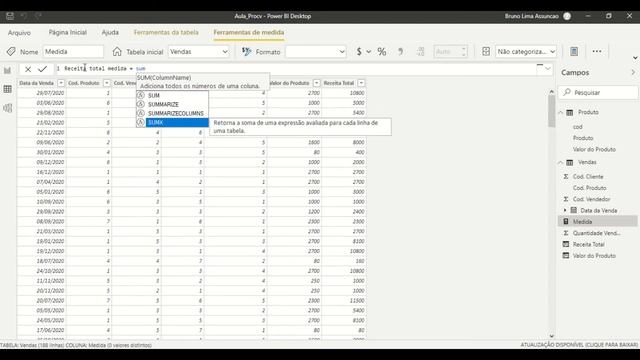Click the decimal places icon
Screen dimensions: 640x360
pos(420,51)
